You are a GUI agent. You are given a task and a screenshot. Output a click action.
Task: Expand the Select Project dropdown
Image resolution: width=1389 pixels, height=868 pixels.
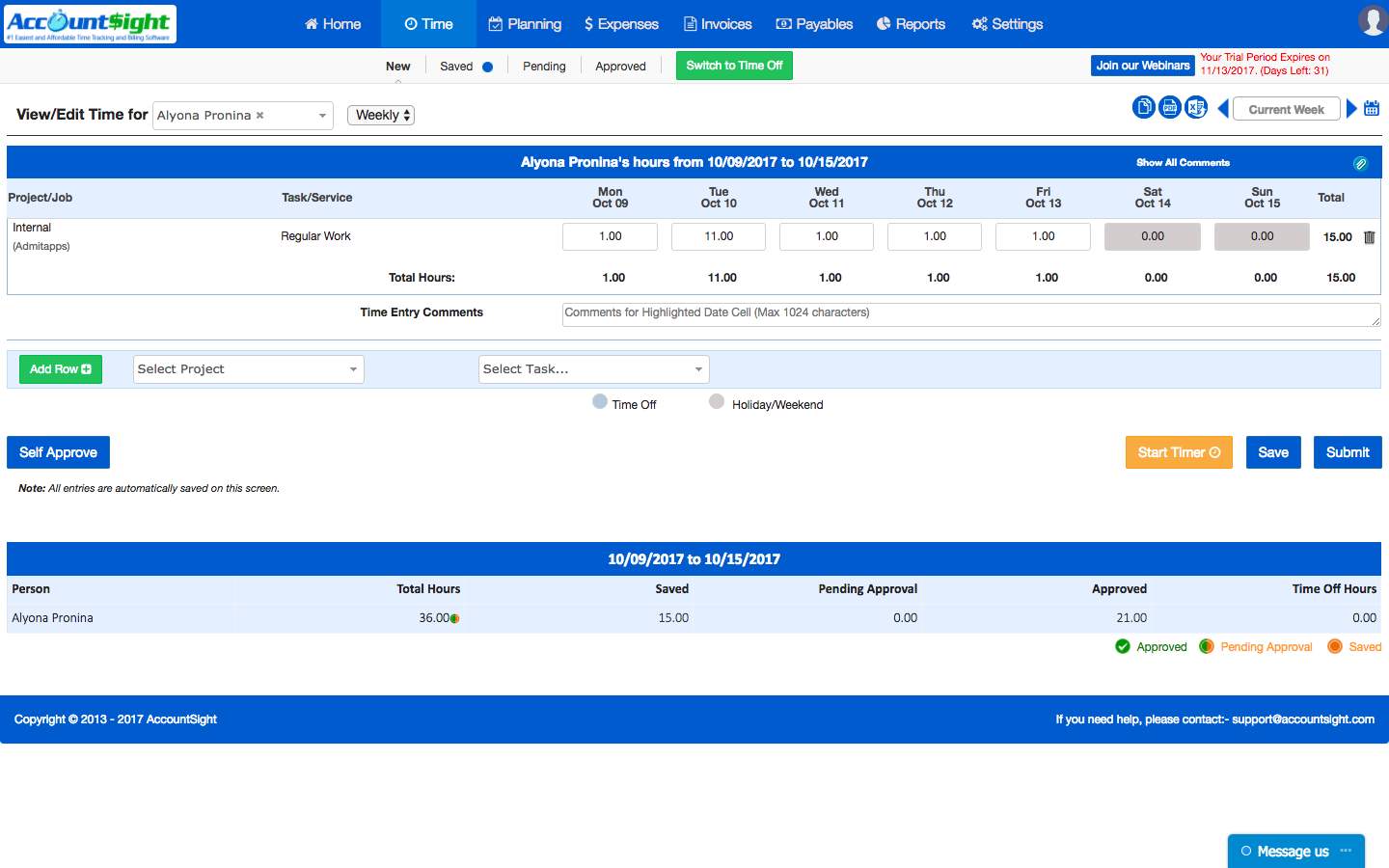[248, 369]
